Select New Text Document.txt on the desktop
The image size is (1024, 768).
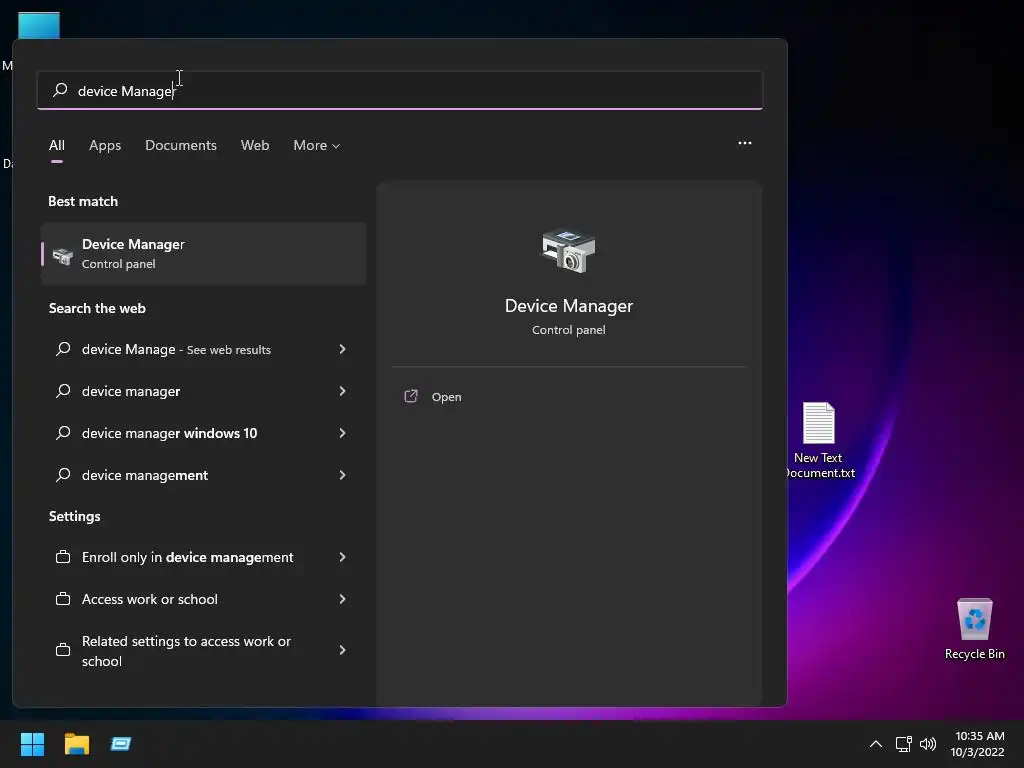tap(818, 441)
